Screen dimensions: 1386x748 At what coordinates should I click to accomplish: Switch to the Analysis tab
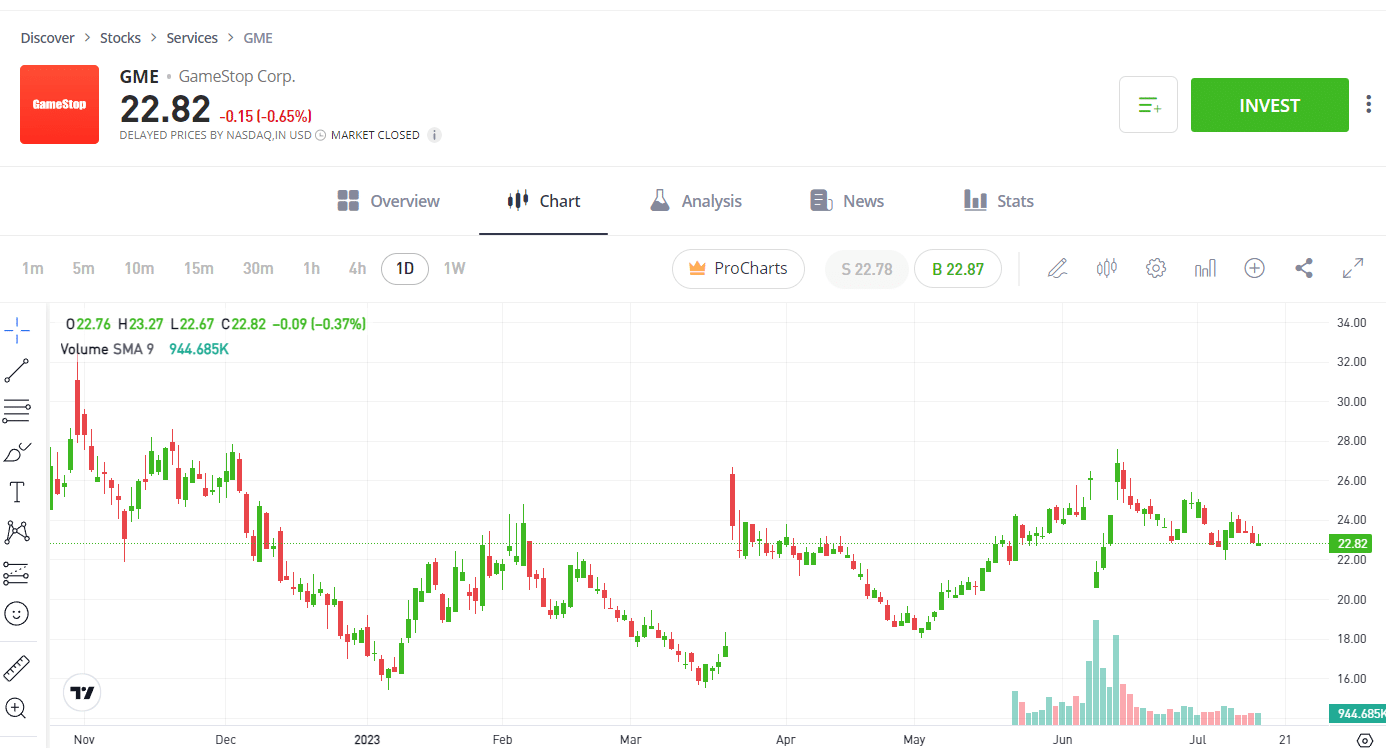(695, 201)
